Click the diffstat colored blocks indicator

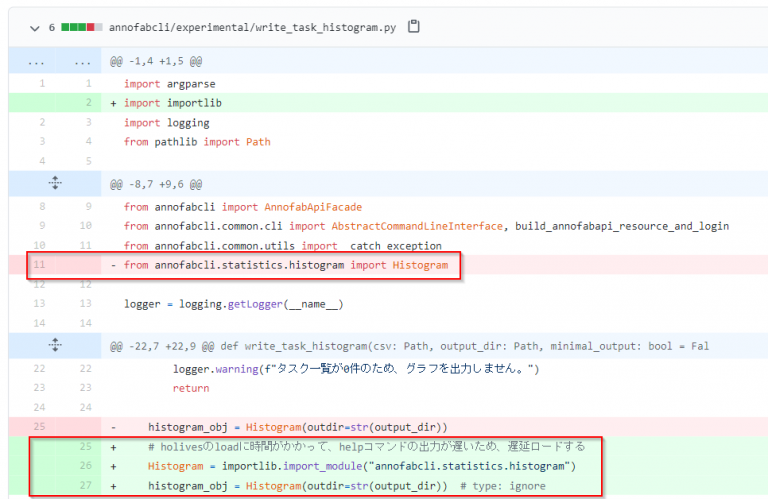pyautogui.click(x=82, y=27)
